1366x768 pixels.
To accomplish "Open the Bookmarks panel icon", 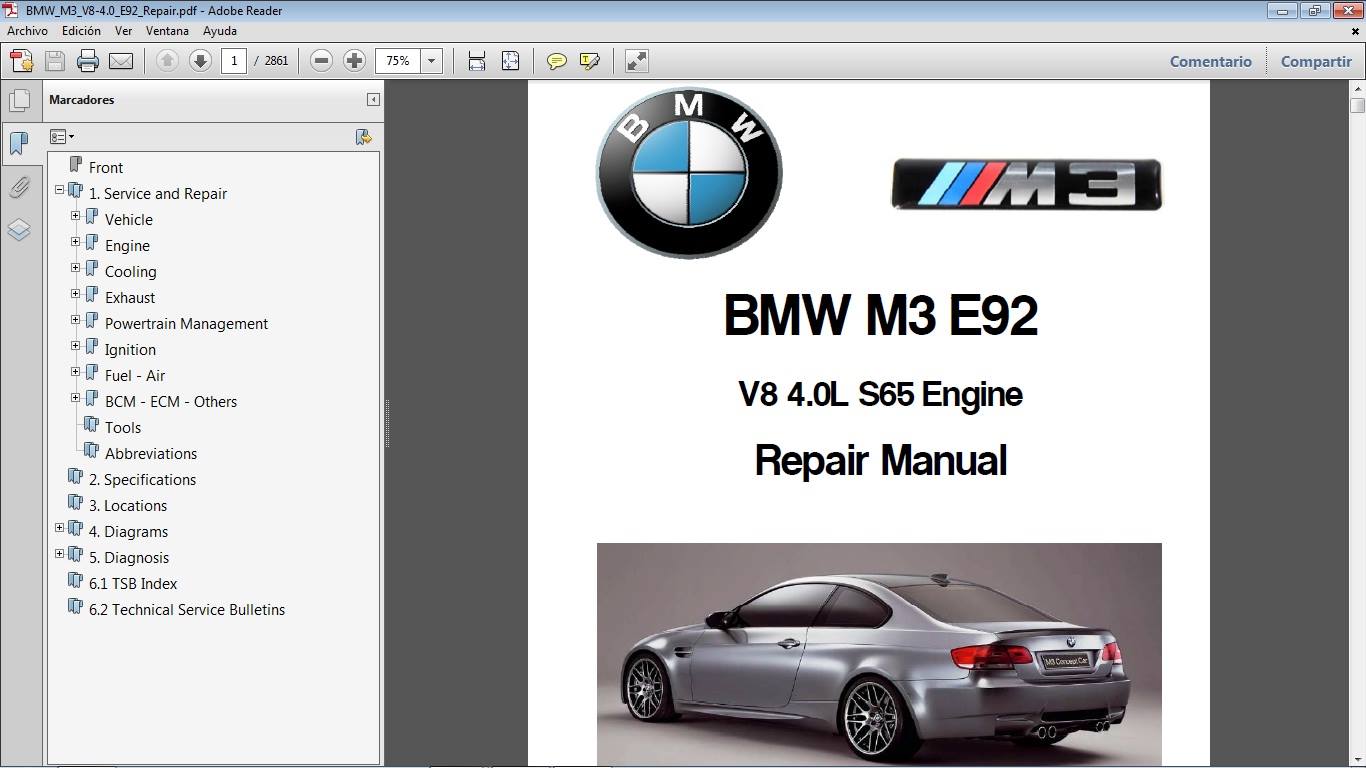I will 19,143.
